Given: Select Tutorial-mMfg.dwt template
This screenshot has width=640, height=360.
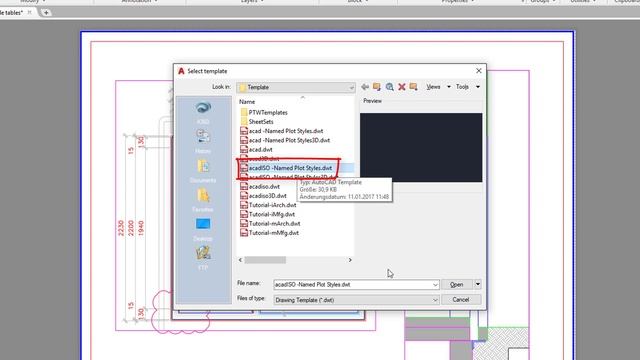Looking at the screenshot, I should pyautogui.click(x=269, y=233).
